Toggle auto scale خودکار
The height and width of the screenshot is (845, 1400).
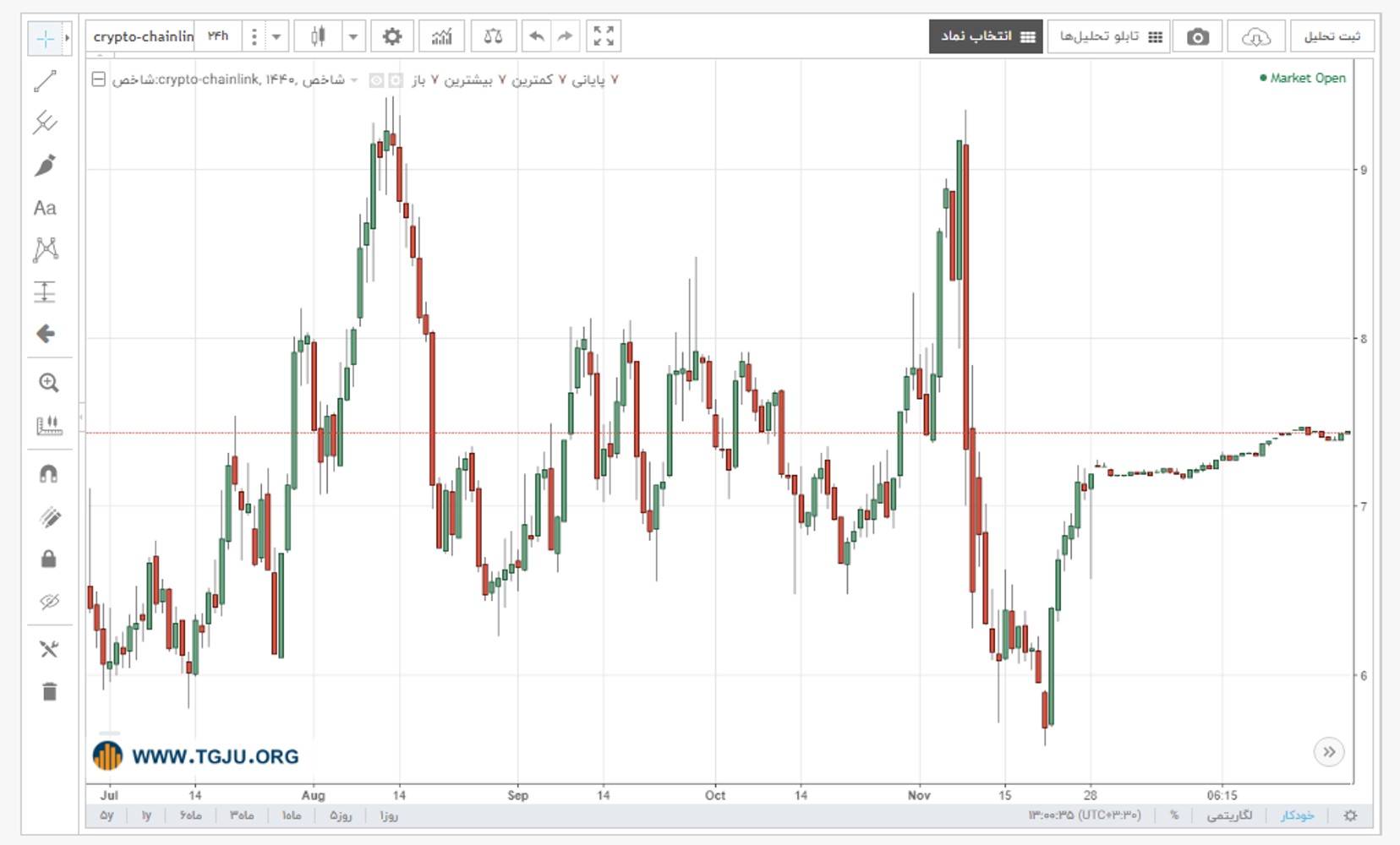pos(1298,815)
